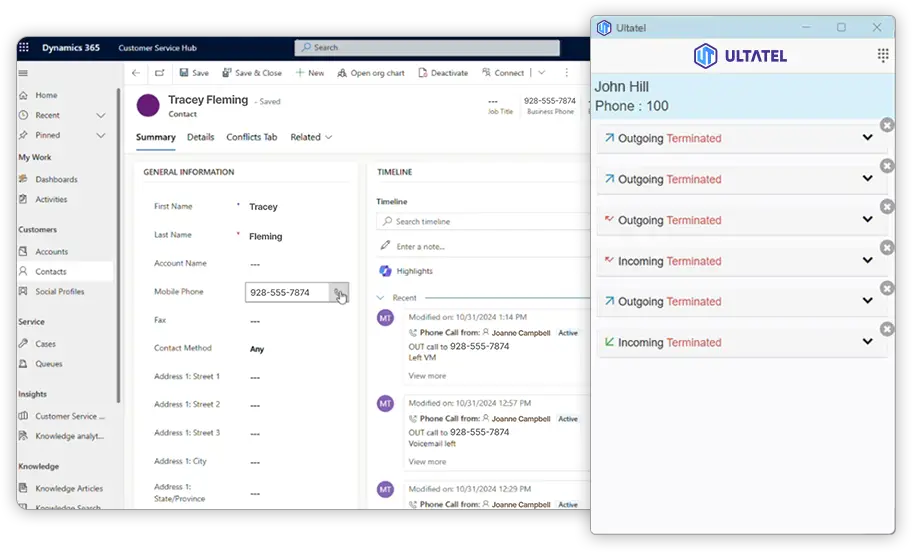Collapse the Recent timeline group
Screen dimensions: 912x552
pyautogui.click(x=380, y=298)
